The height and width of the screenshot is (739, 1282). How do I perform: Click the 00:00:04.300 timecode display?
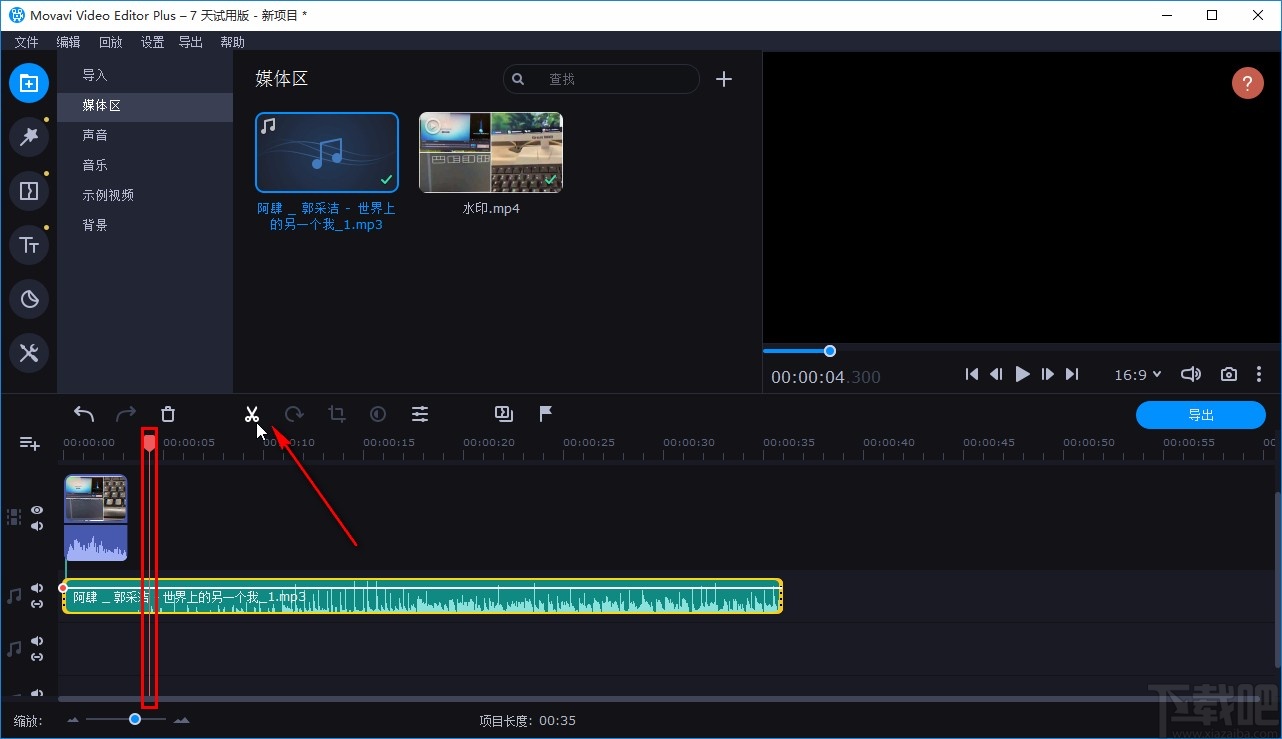tap(826, 377)
